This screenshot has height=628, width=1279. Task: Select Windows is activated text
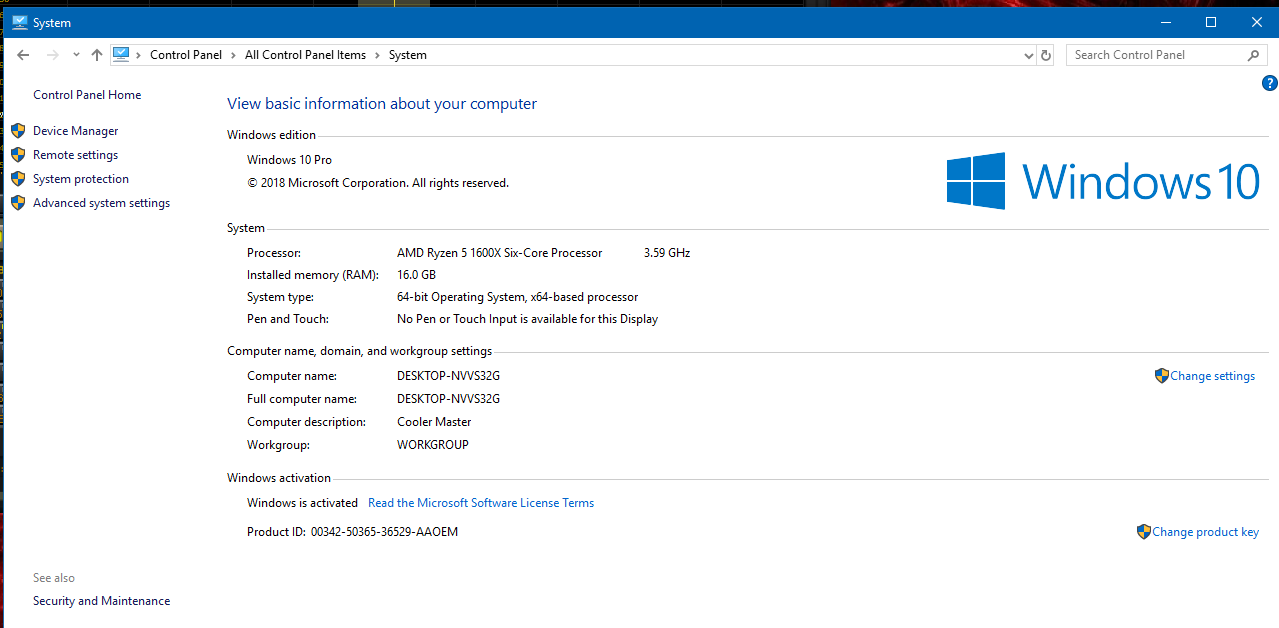point(302,503)
